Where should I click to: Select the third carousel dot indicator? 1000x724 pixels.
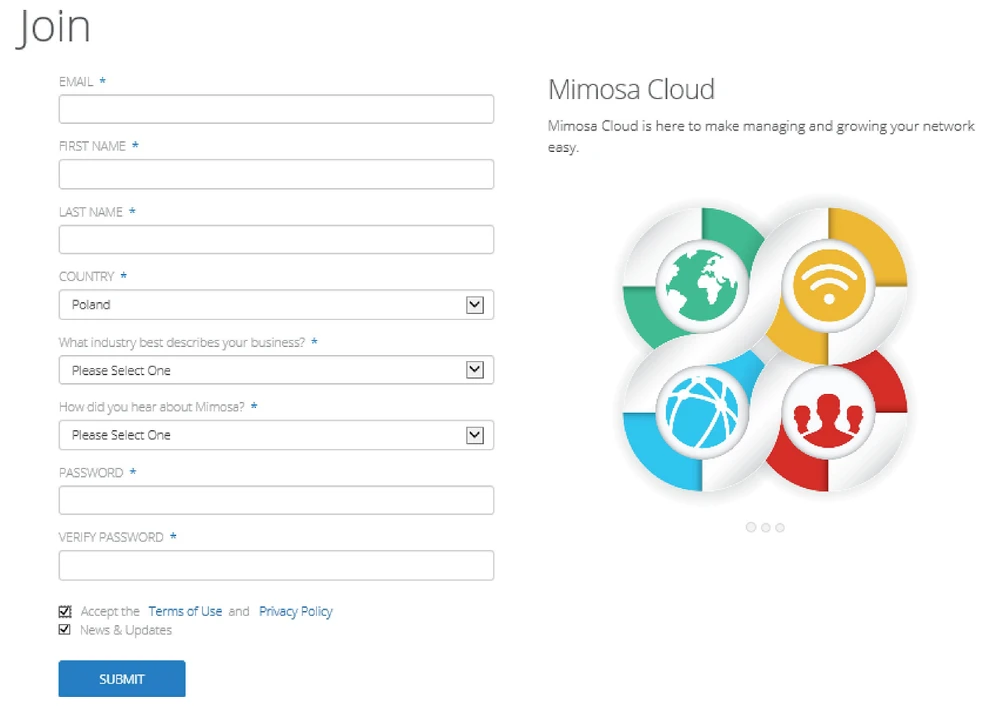[780, 527]
